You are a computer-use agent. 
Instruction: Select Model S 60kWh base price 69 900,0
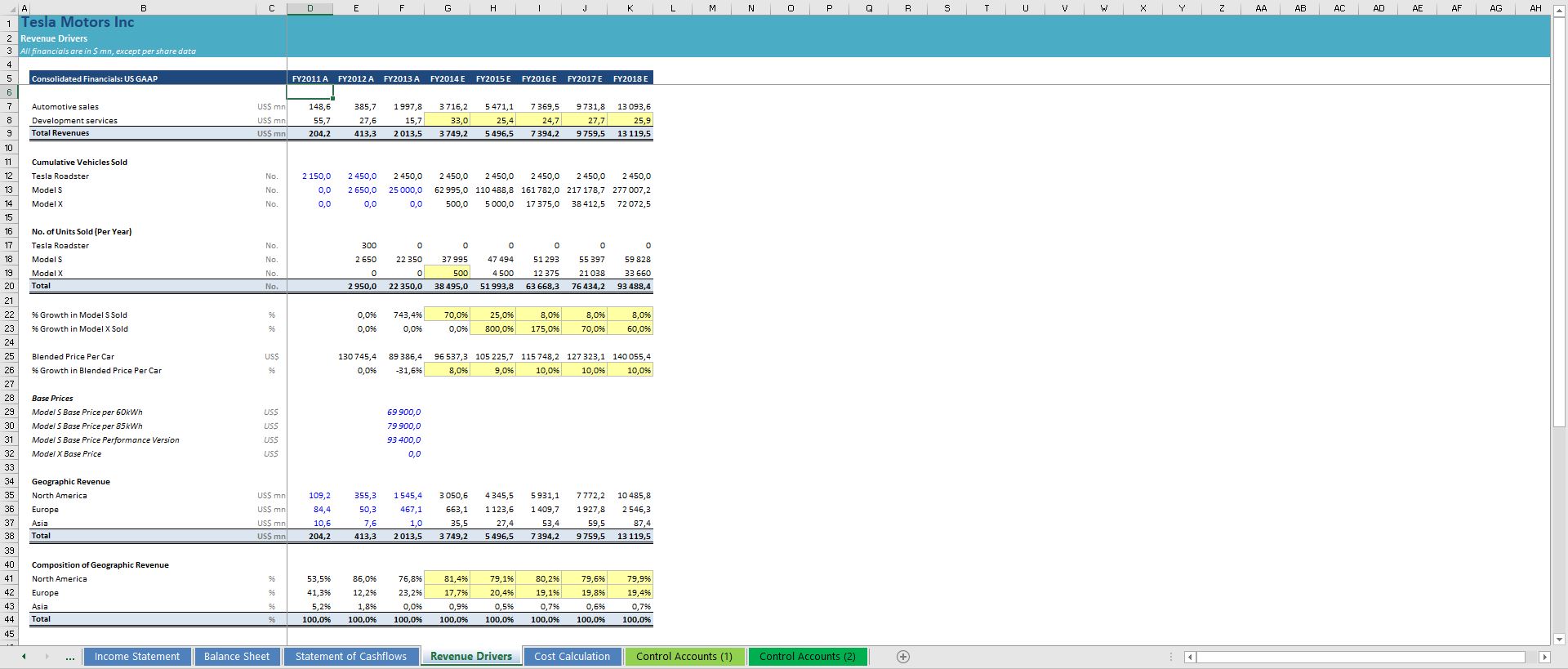402,412
